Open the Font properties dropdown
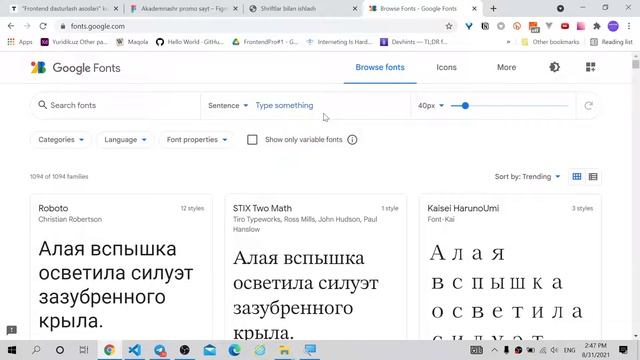Screen dimensions: 640x360 point(197,140)
